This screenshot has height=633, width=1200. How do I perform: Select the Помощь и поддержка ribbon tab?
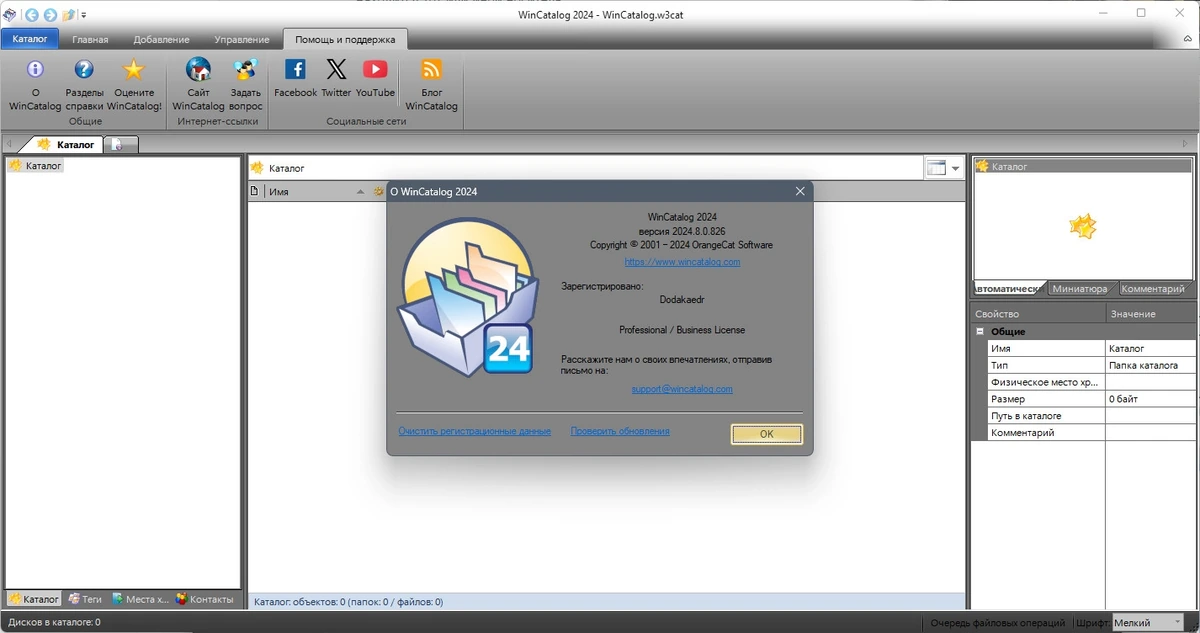coord(345,39)
